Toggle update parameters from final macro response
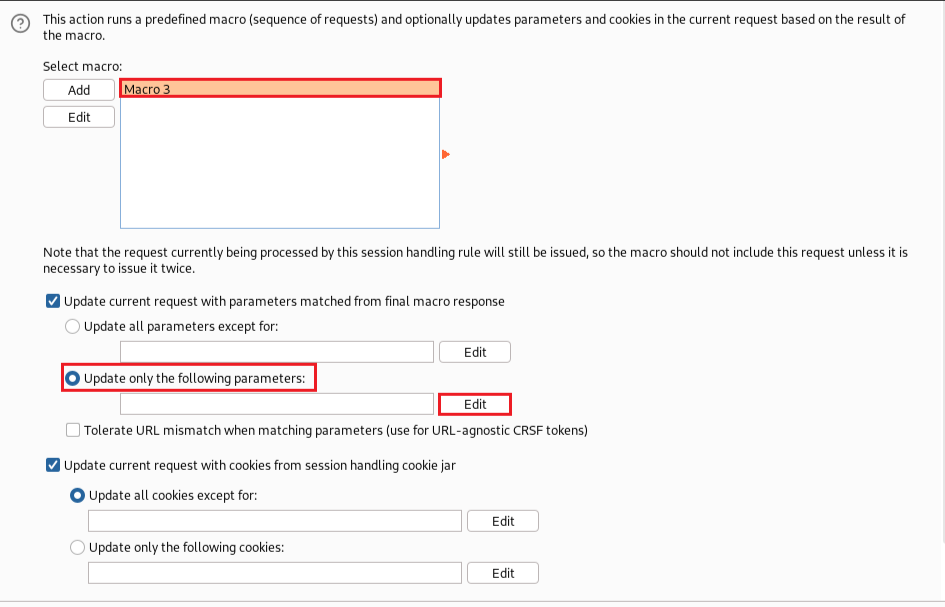Viewport: 945px width, 607px height. 53,301
